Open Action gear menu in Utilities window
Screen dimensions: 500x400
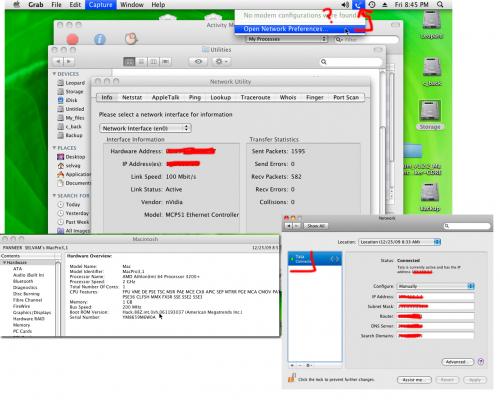point(221,62)
